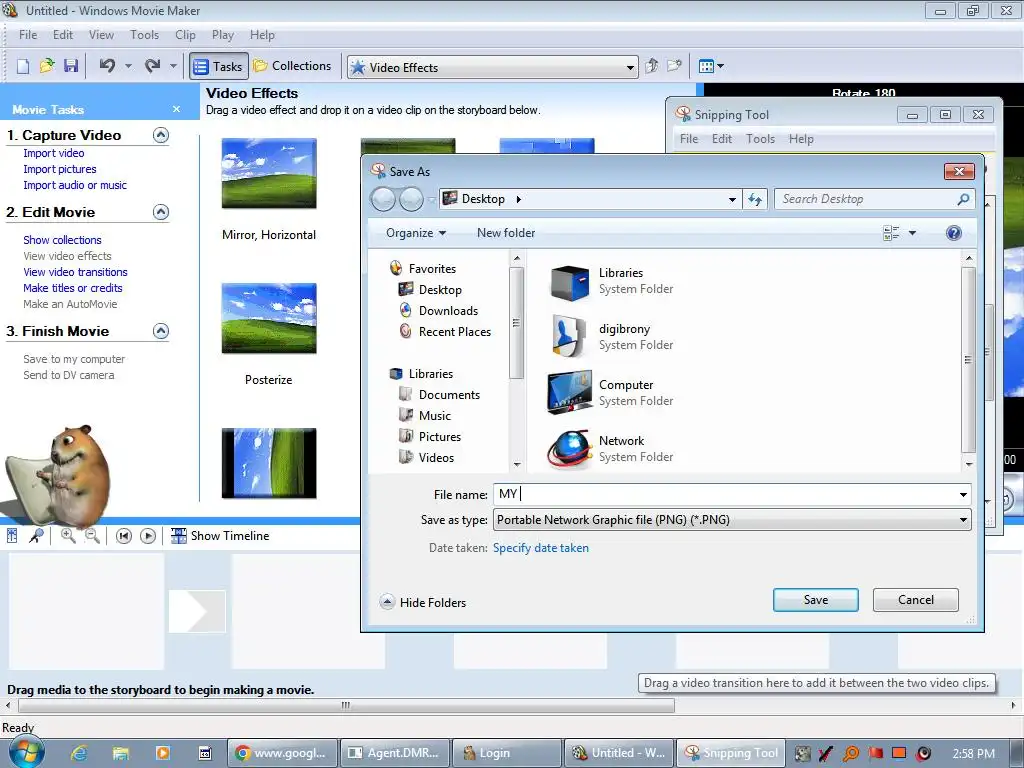Screen dimensions: 1024x768
Task: Open the Desktop address bar dropdown
Action: click(x=732, y=199)
